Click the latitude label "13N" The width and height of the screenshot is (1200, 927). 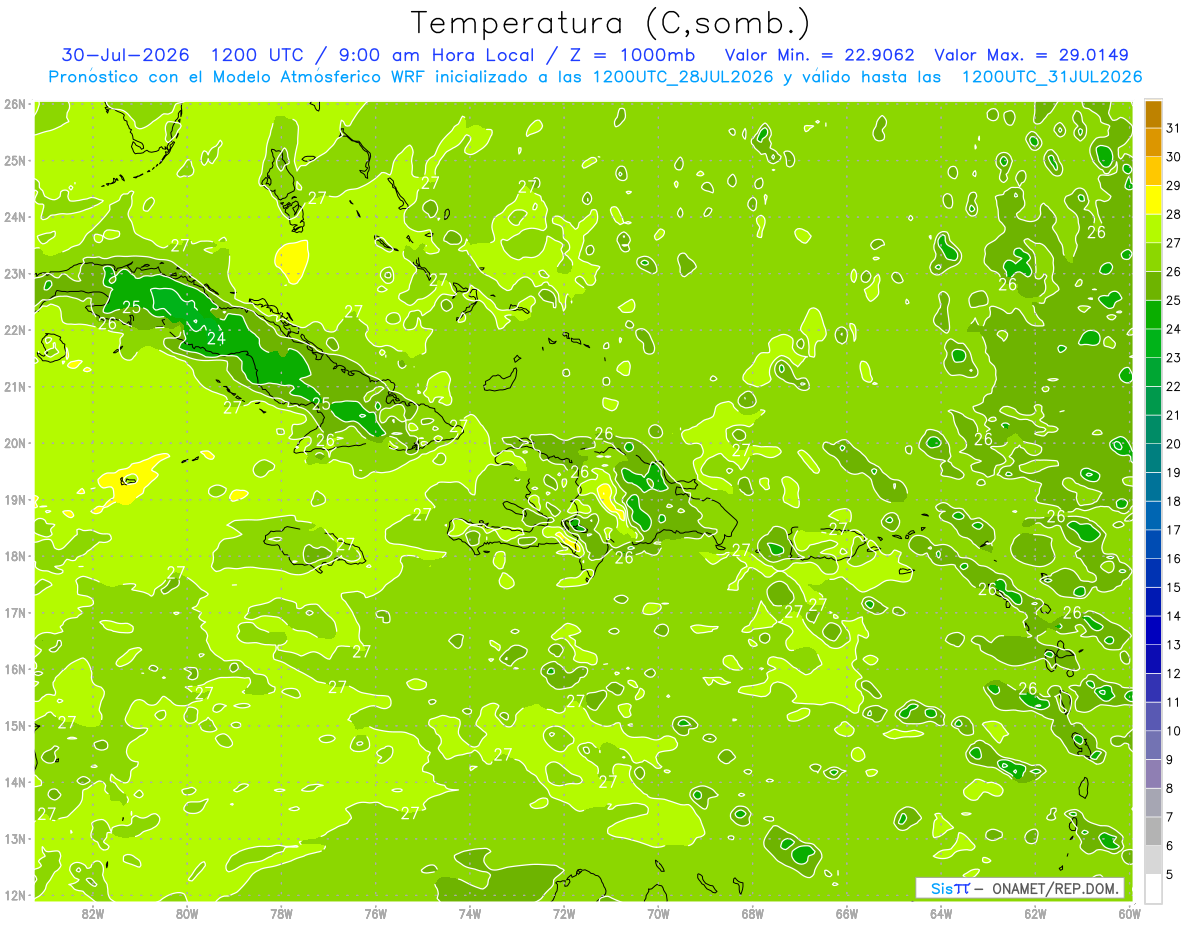coord(14,839)
